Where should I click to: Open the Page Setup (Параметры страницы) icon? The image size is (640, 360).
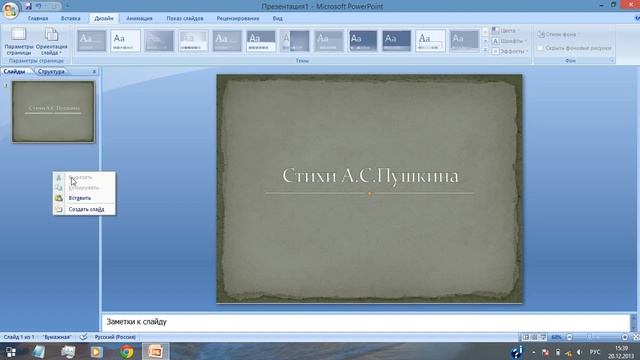tap(19, 41)
